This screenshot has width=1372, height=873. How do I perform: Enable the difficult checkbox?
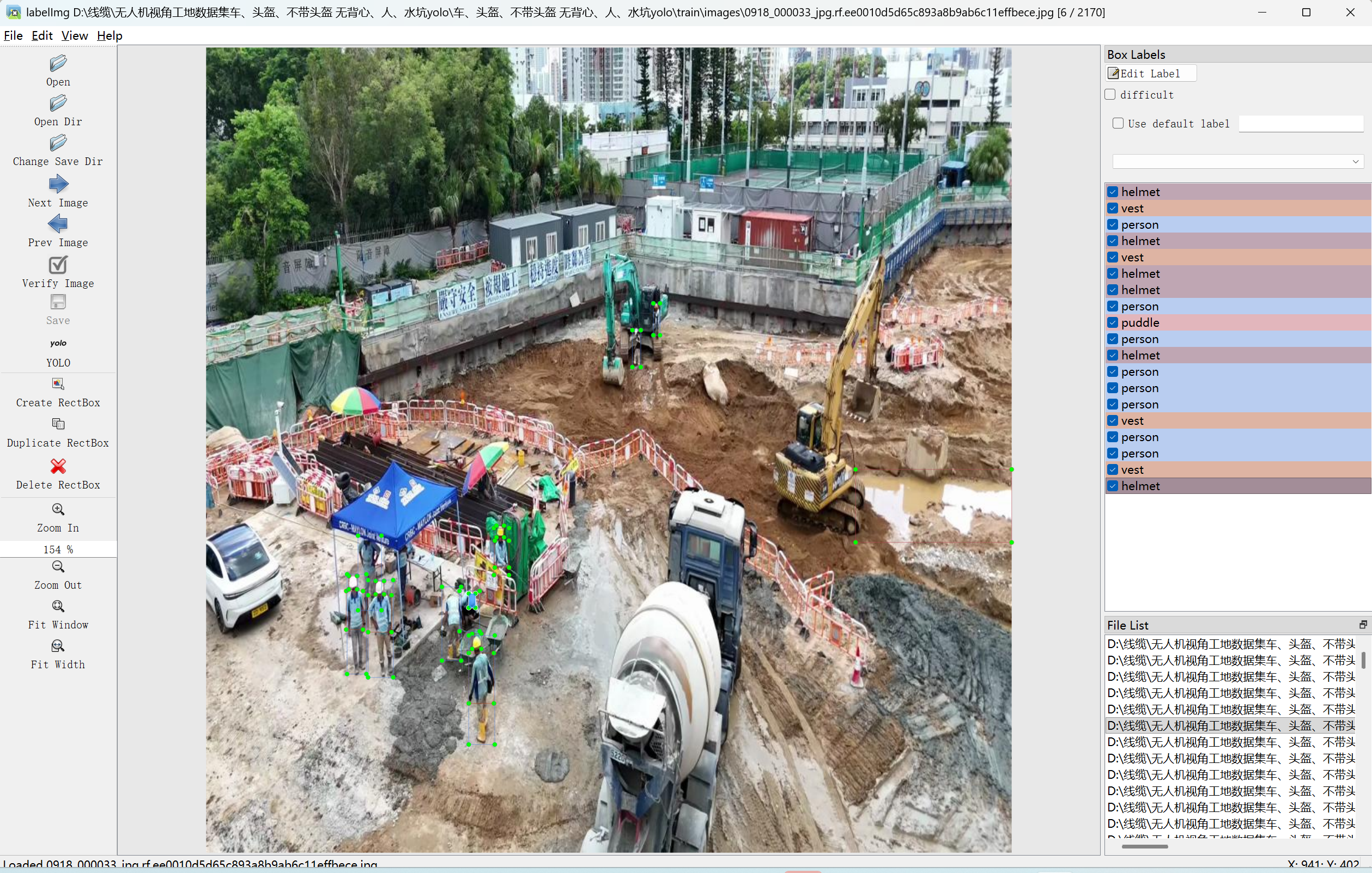(x=1110, y=95)
